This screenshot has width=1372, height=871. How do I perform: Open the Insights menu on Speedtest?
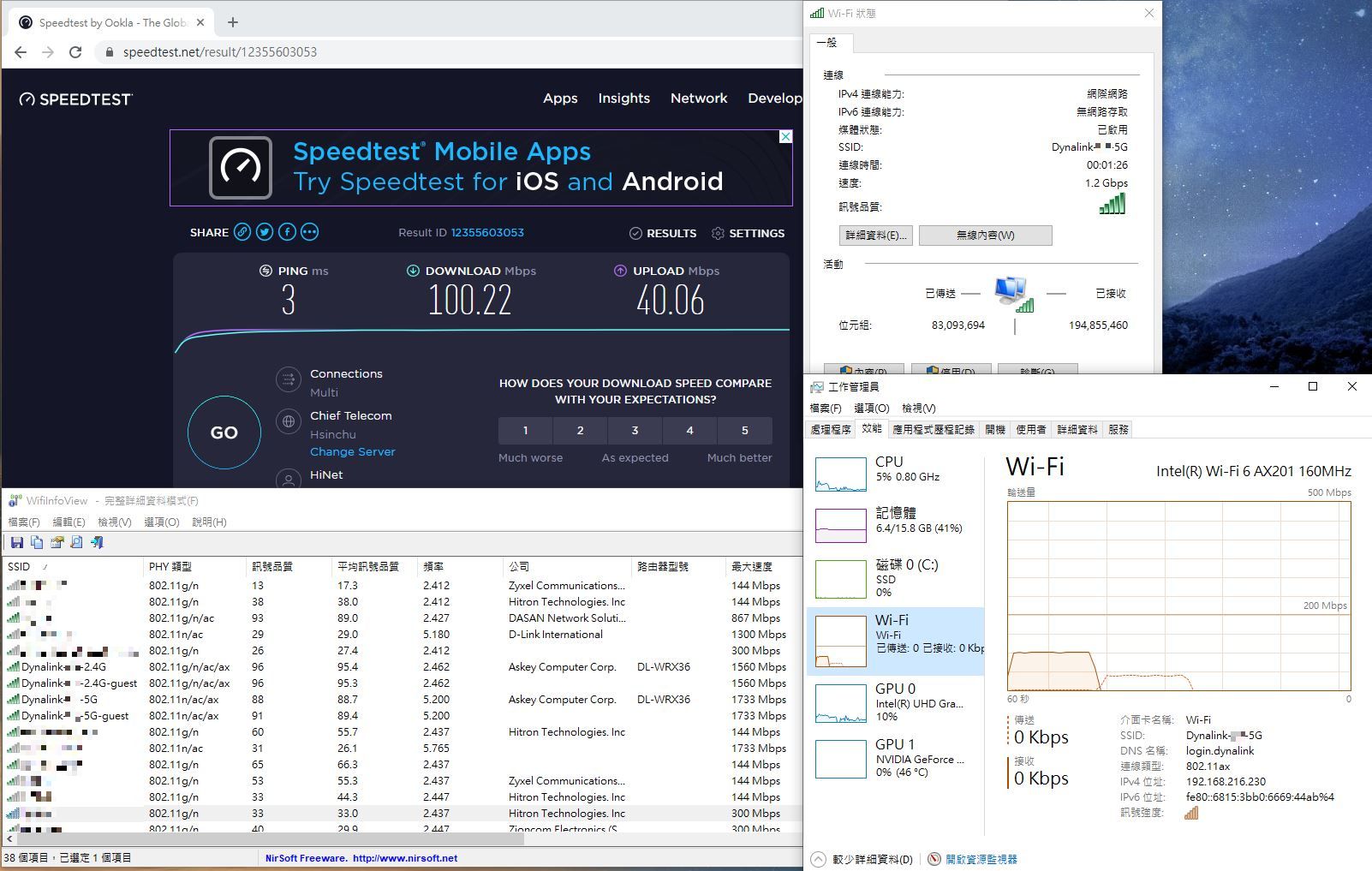[624, 98]
